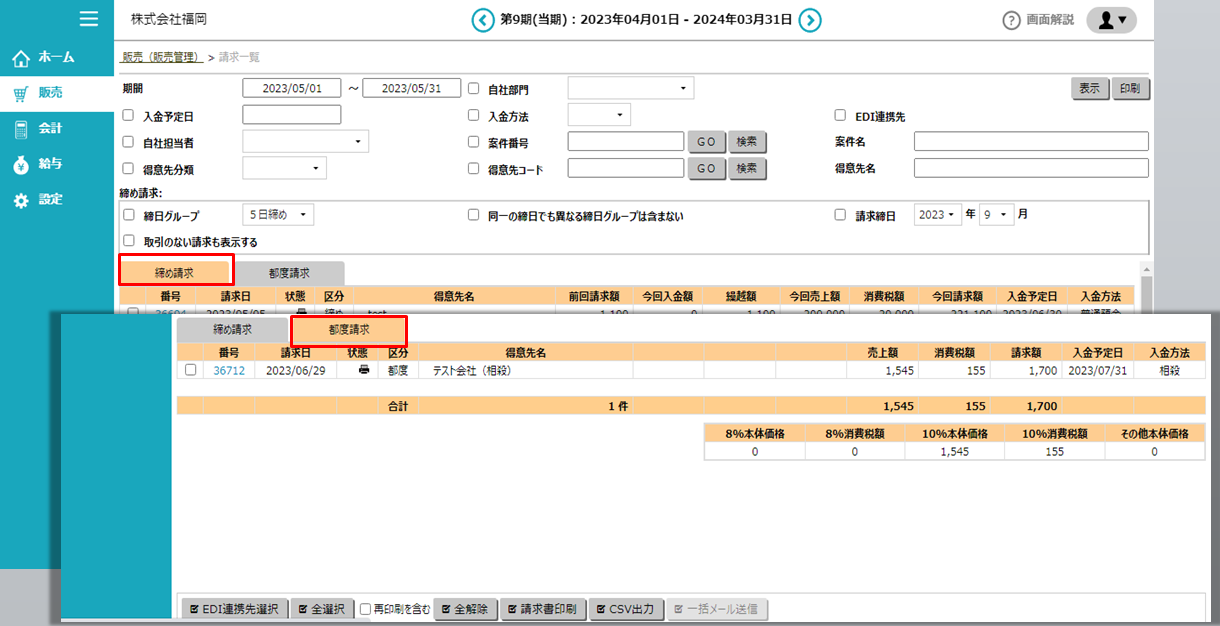Open the 画面解説 help icon
Image resolution: width=1220 pixels, height=626 pixels.
(1011, 20)
